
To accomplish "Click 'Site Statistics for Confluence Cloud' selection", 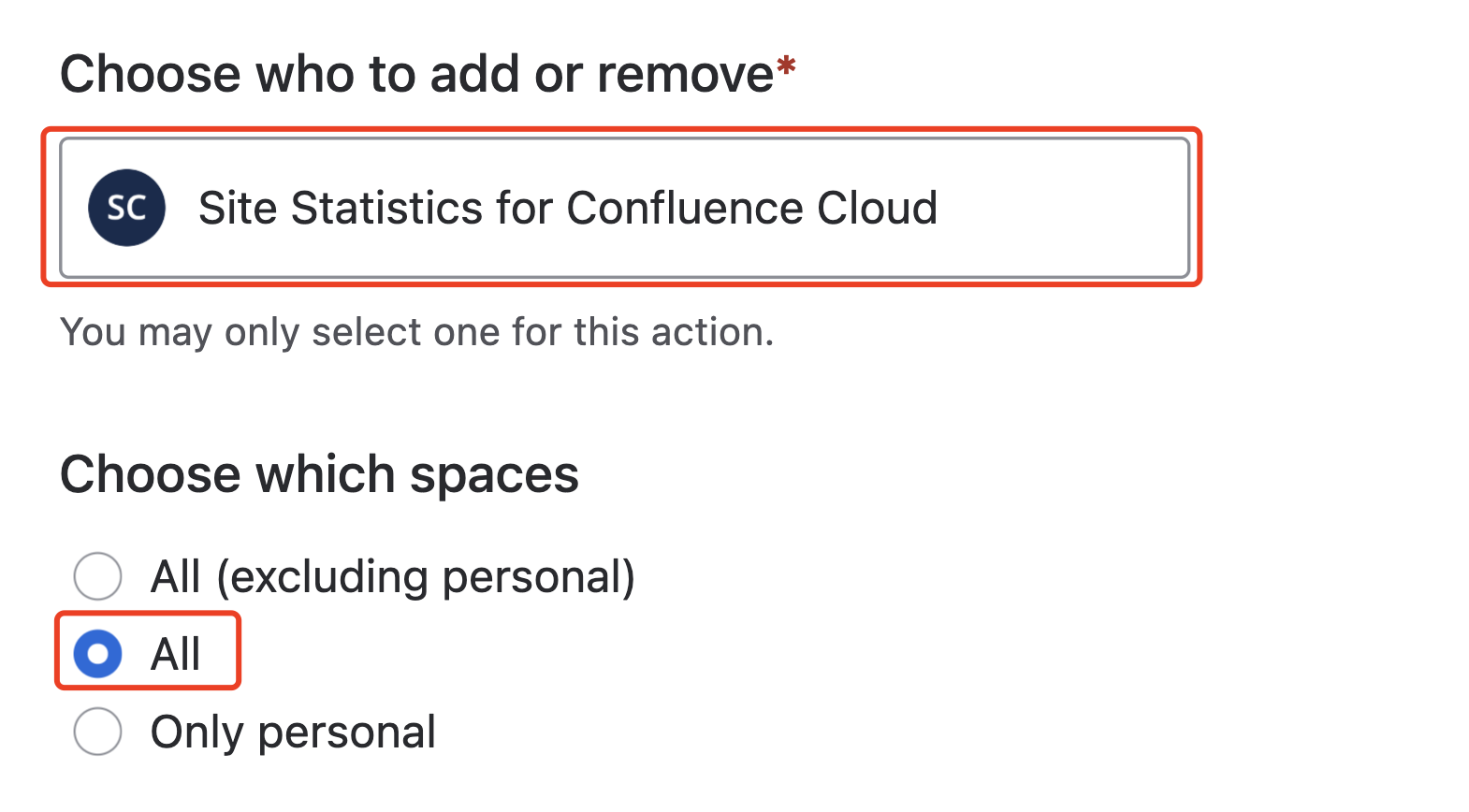I will point(567,208).
